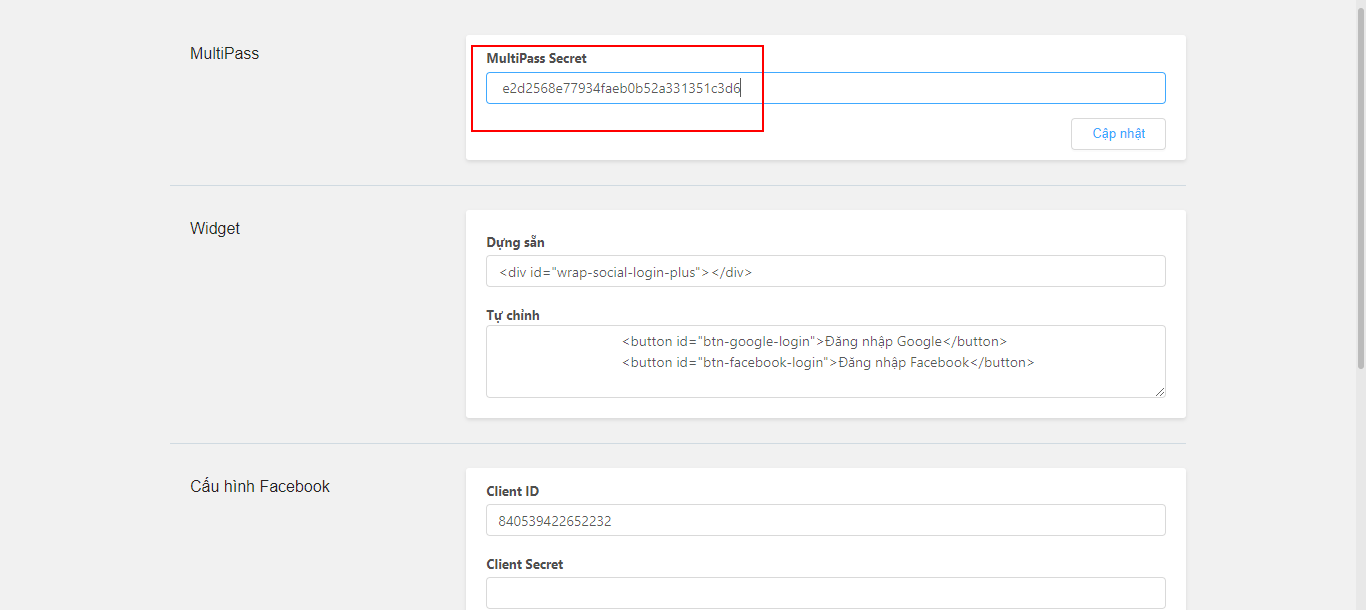Click the "Client Secret" label

pyautogui.click(x=524, y=565)
